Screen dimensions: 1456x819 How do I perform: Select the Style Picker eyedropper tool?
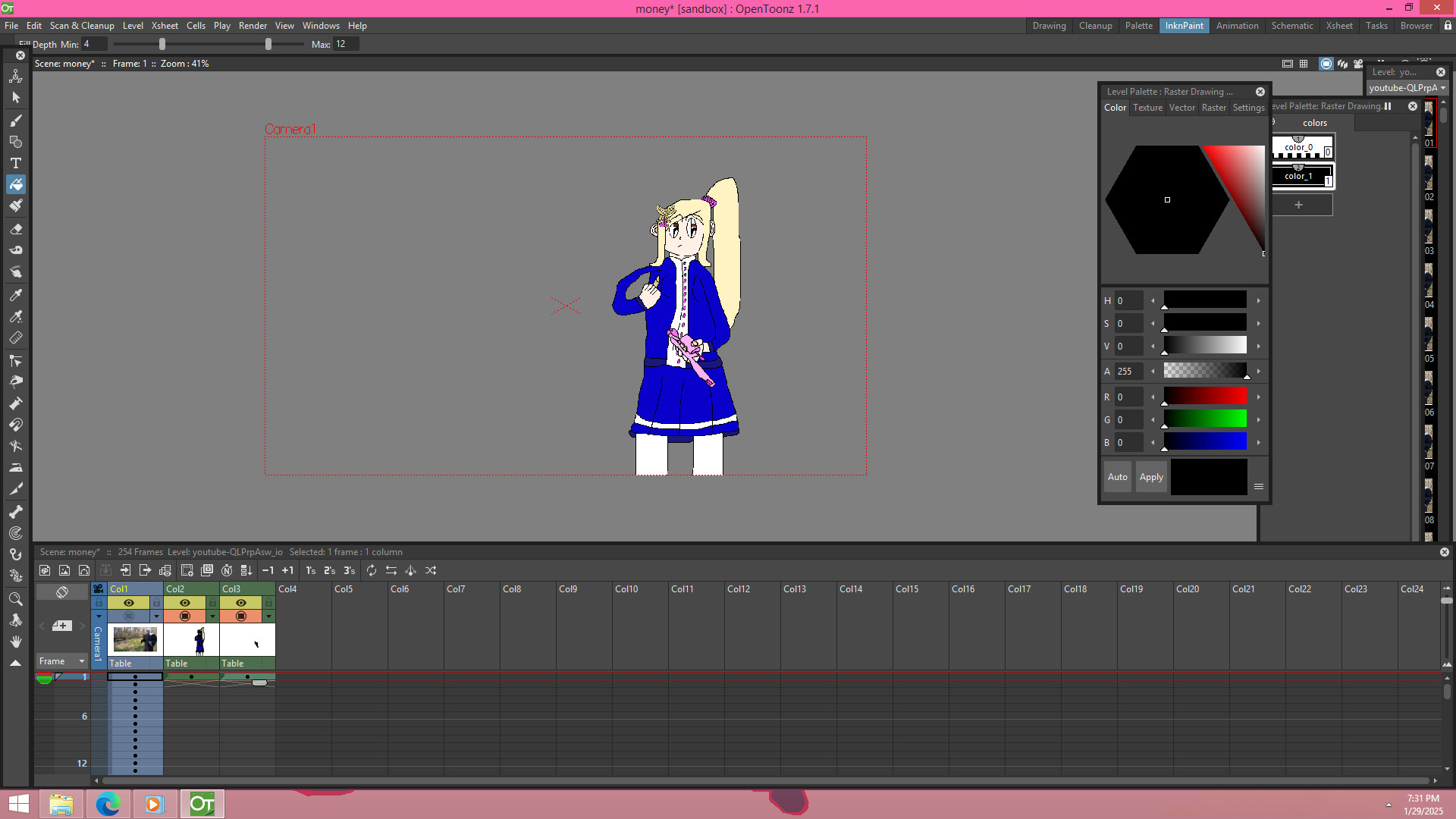[15, 294]
